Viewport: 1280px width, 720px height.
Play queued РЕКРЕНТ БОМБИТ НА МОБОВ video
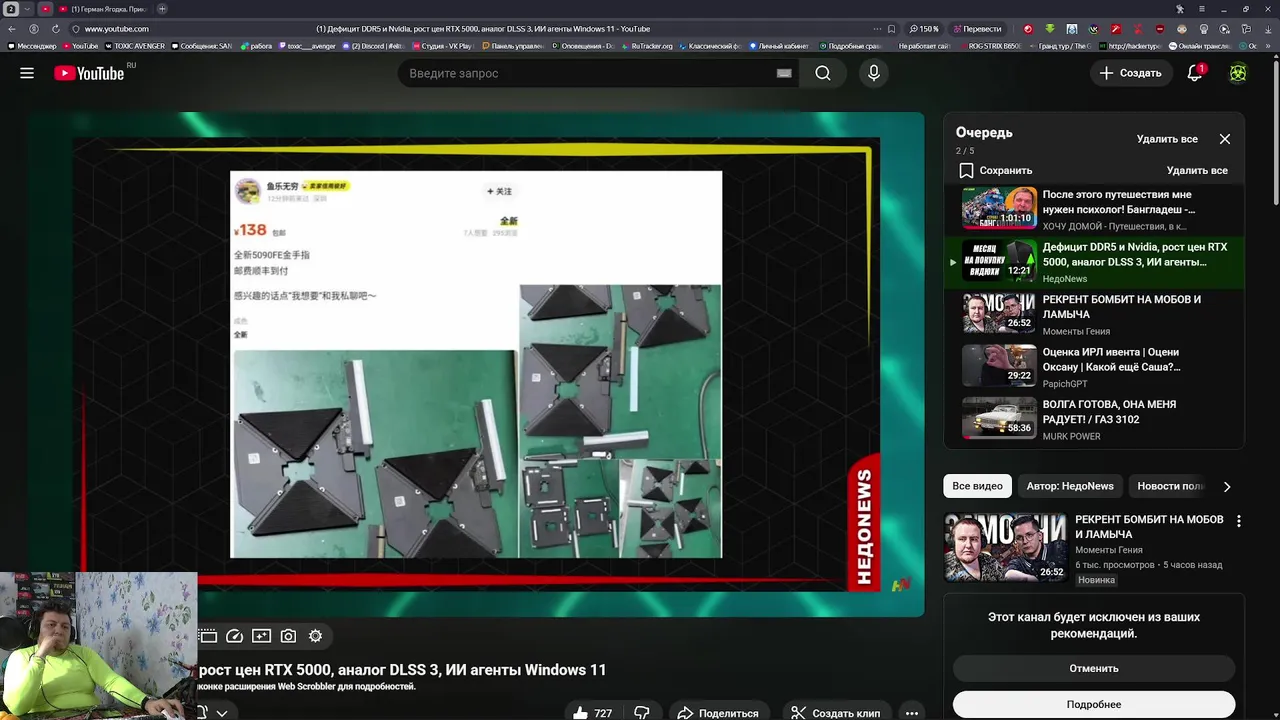(1095, 314)
